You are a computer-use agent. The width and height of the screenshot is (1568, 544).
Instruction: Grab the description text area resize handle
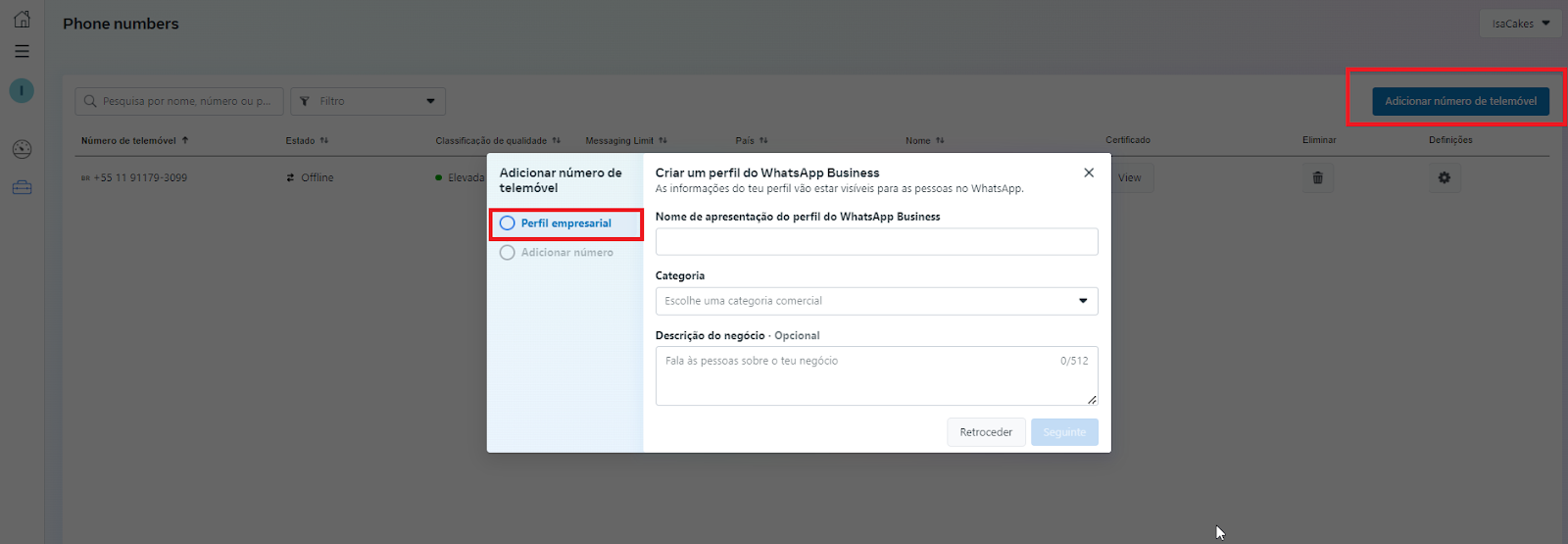tap(1092, 399)
